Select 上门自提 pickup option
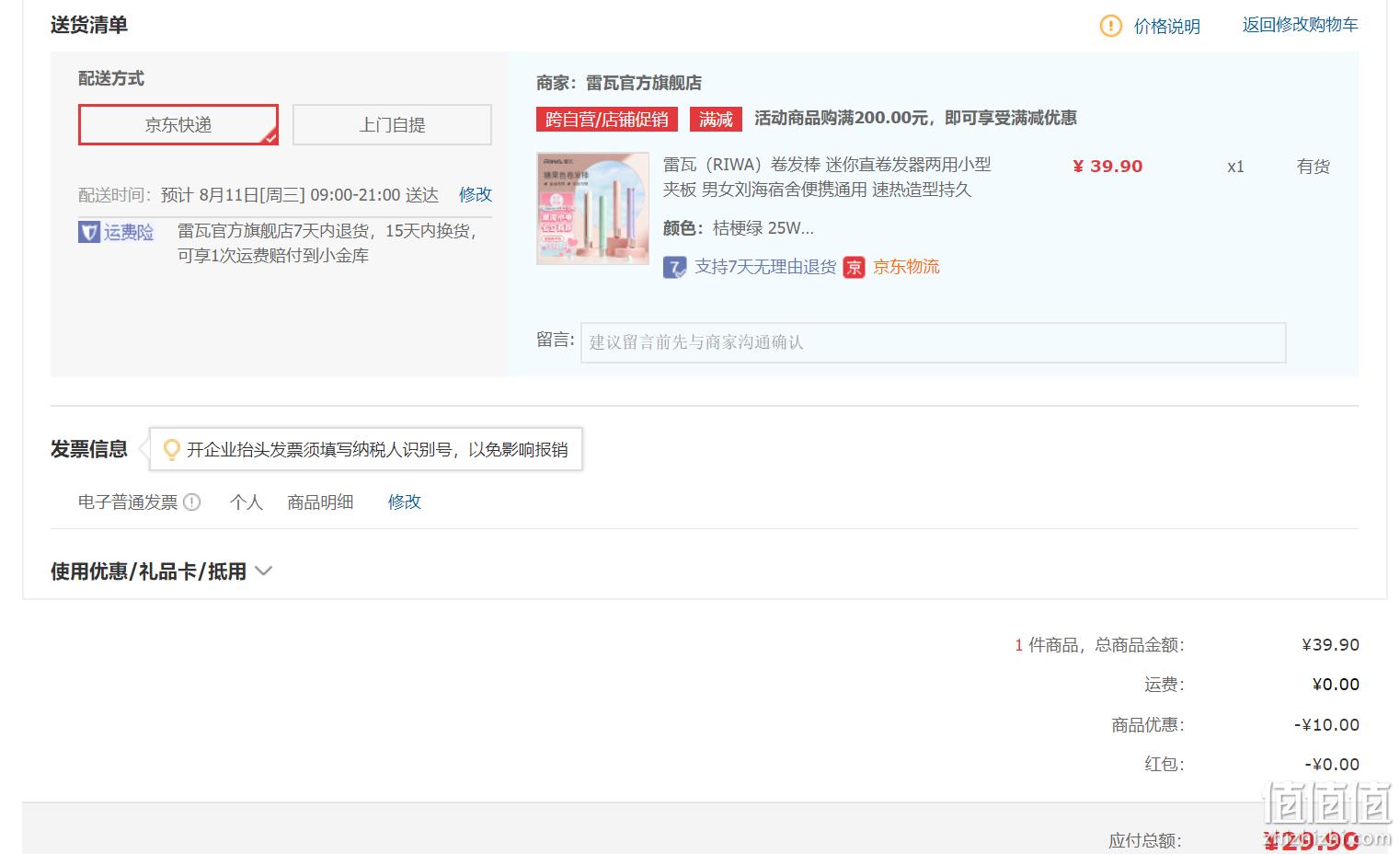 coord(392,124)
